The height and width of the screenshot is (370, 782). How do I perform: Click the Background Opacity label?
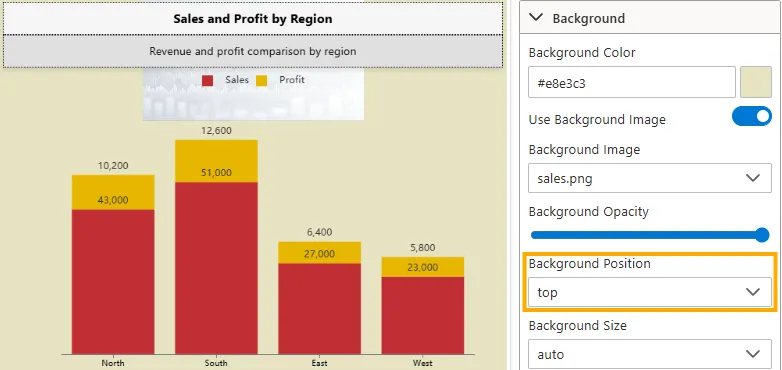click(588, 211)
